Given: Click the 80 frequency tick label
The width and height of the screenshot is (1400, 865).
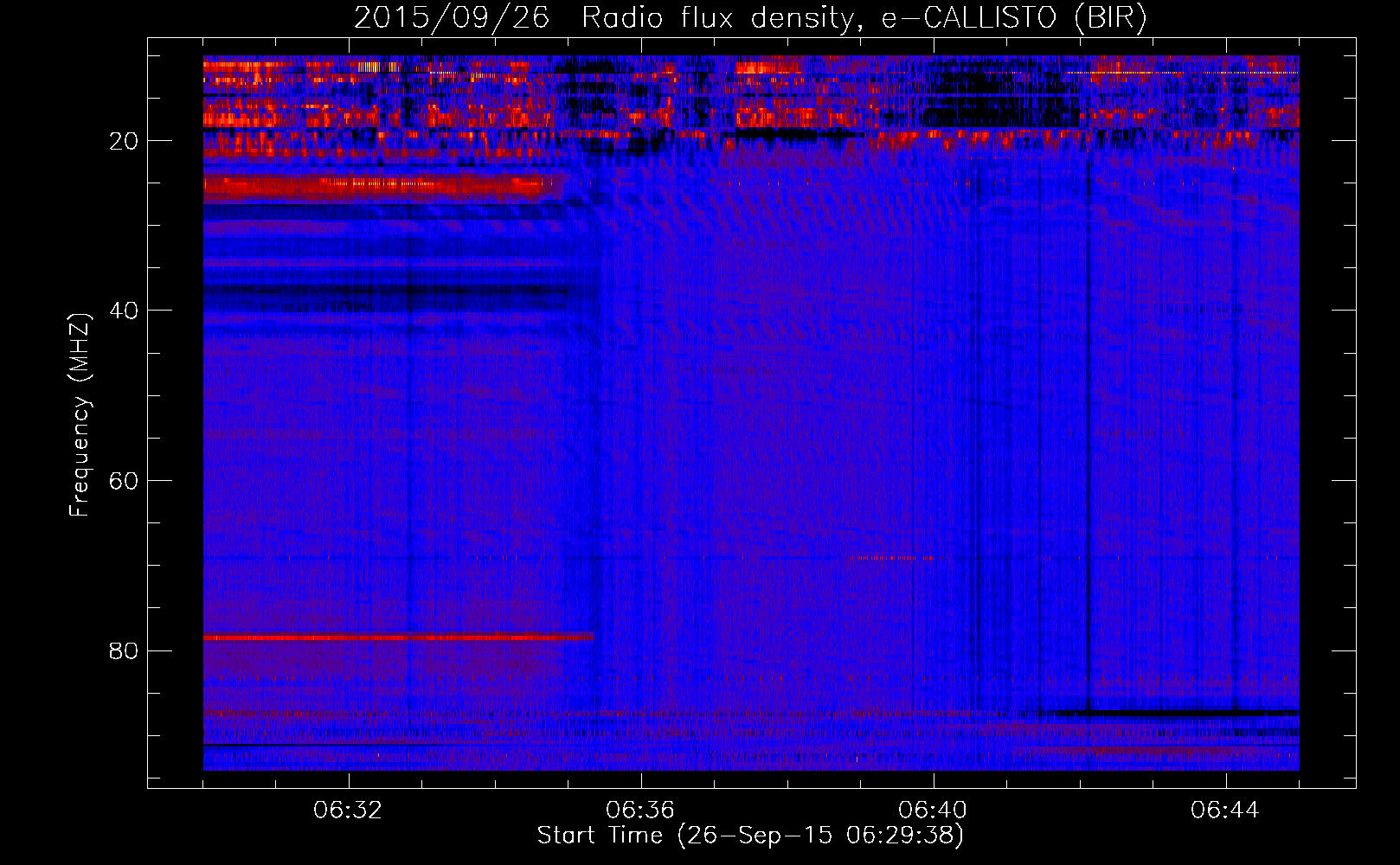Looking at the screenshot, I should [x=125, y=650].
